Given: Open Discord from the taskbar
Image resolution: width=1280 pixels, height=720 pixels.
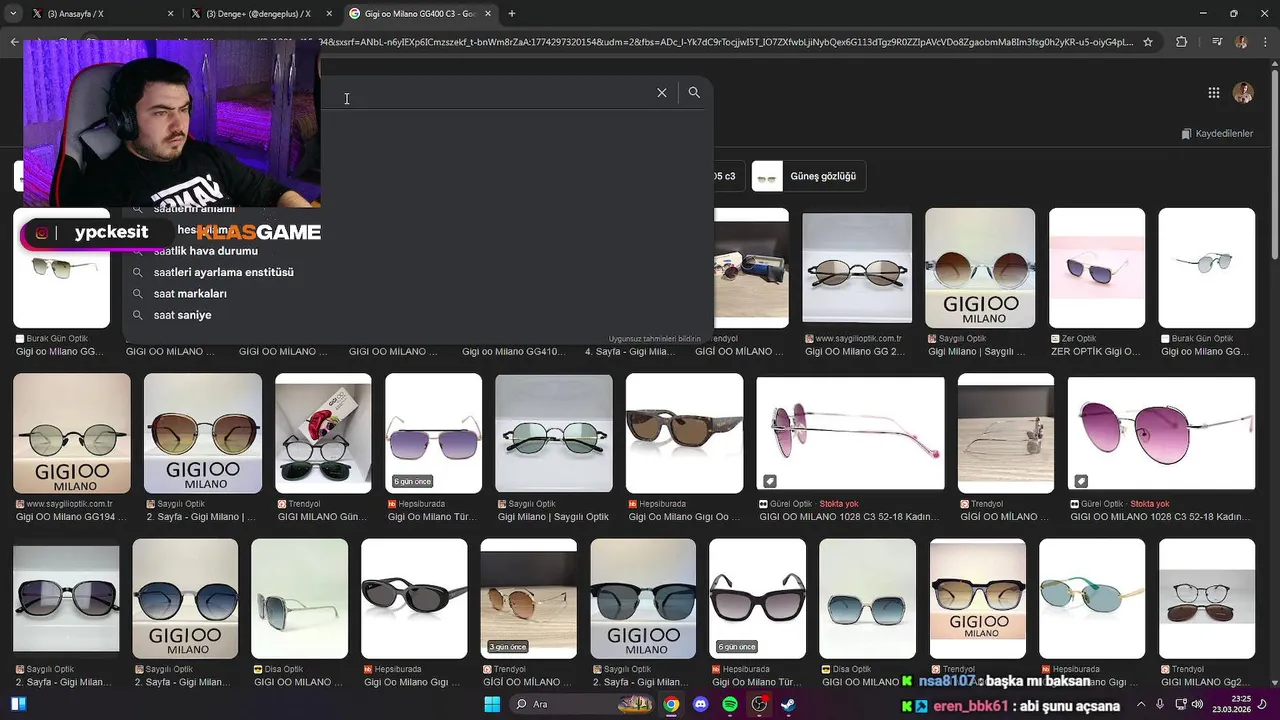Looking at the screenshot, I should click(700, 704).
